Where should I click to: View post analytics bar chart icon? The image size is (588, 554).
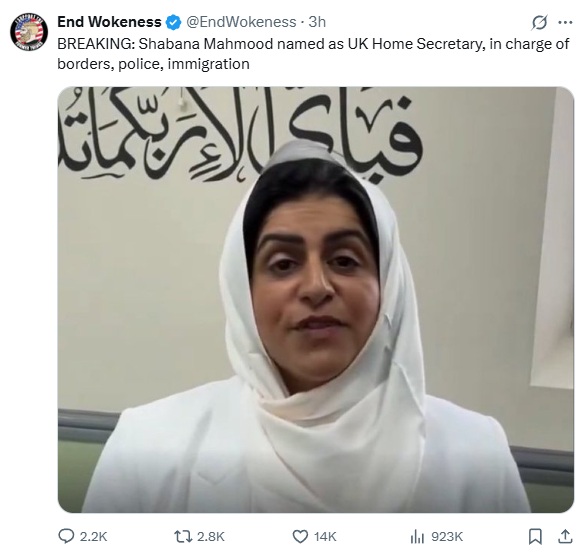(417, 536)
